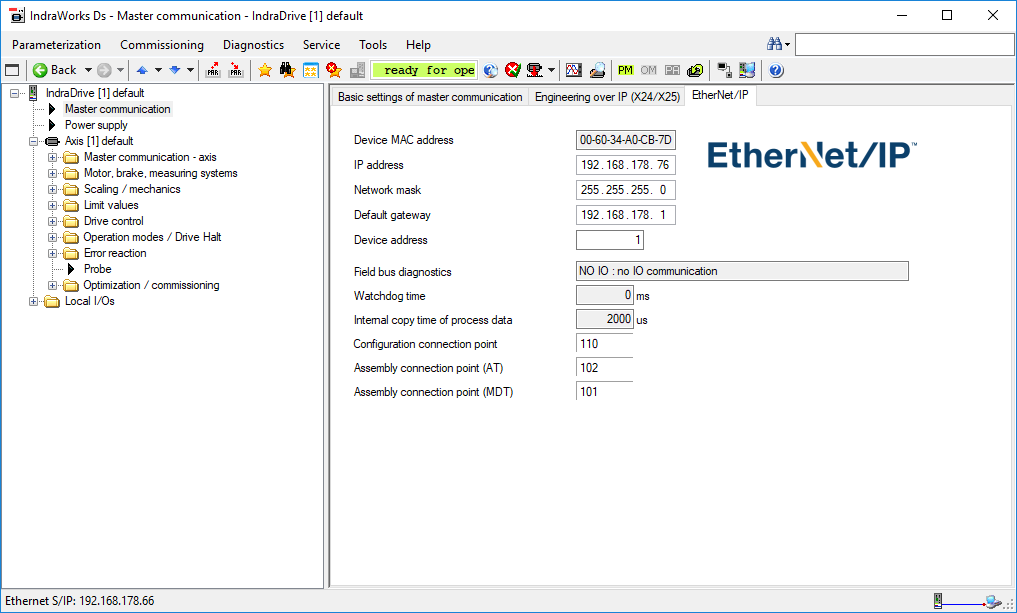Select the EtherNet/IP tab
The width and height of the screenshot is (1017, 613).
coord(720,95)
